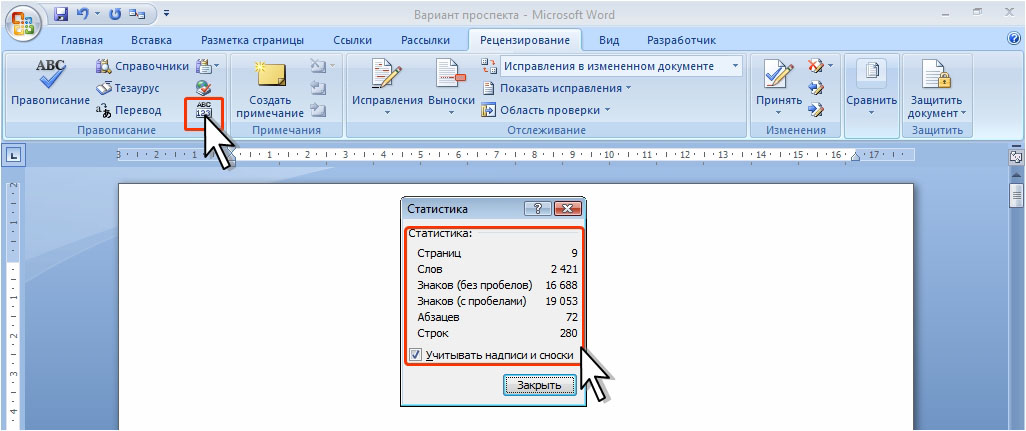
Task: Click the Правописание spelling check icon
Action: (50, 76)
